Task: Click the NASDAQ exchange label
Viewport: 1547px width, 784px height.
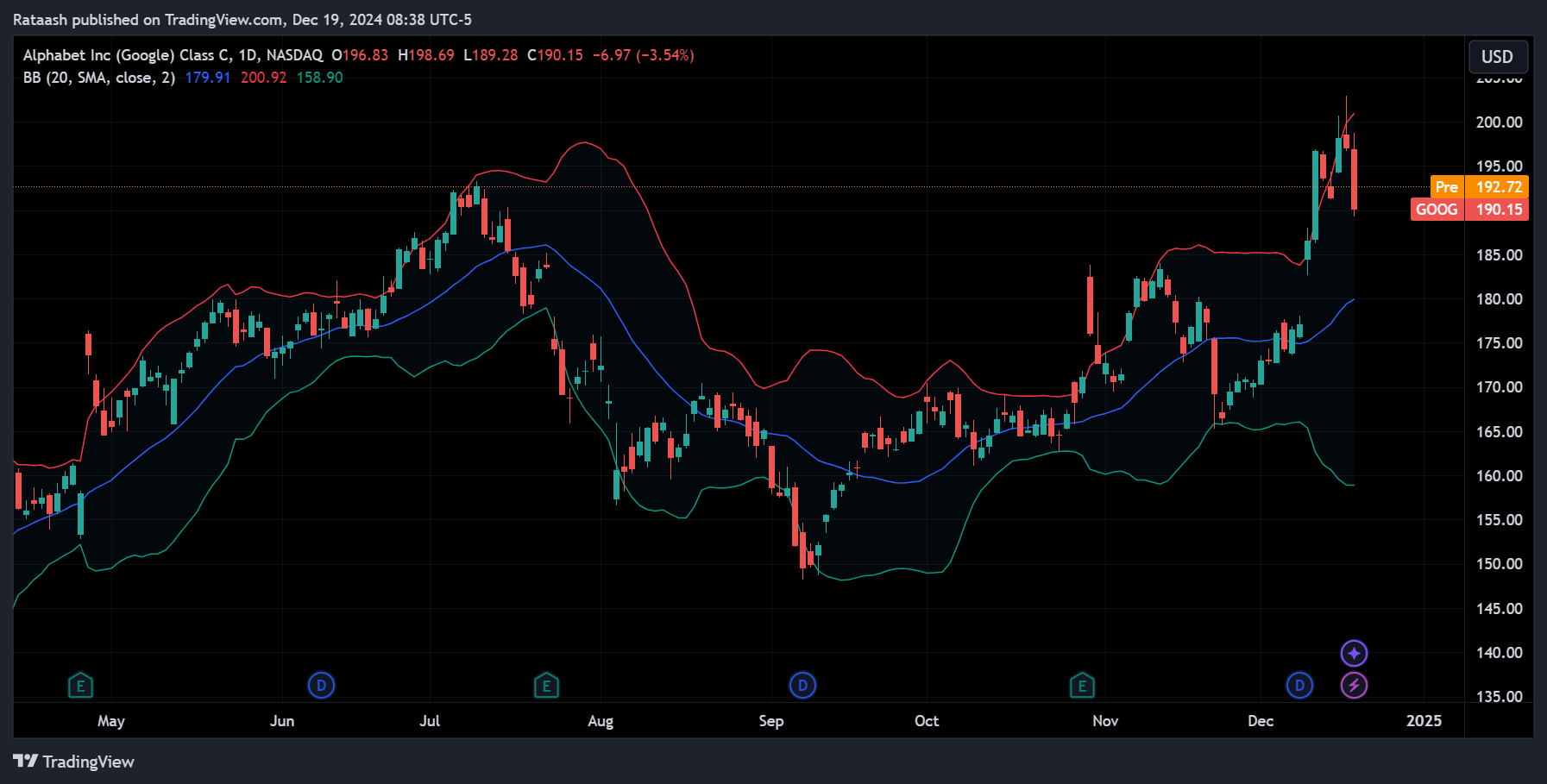Action: 294,55
